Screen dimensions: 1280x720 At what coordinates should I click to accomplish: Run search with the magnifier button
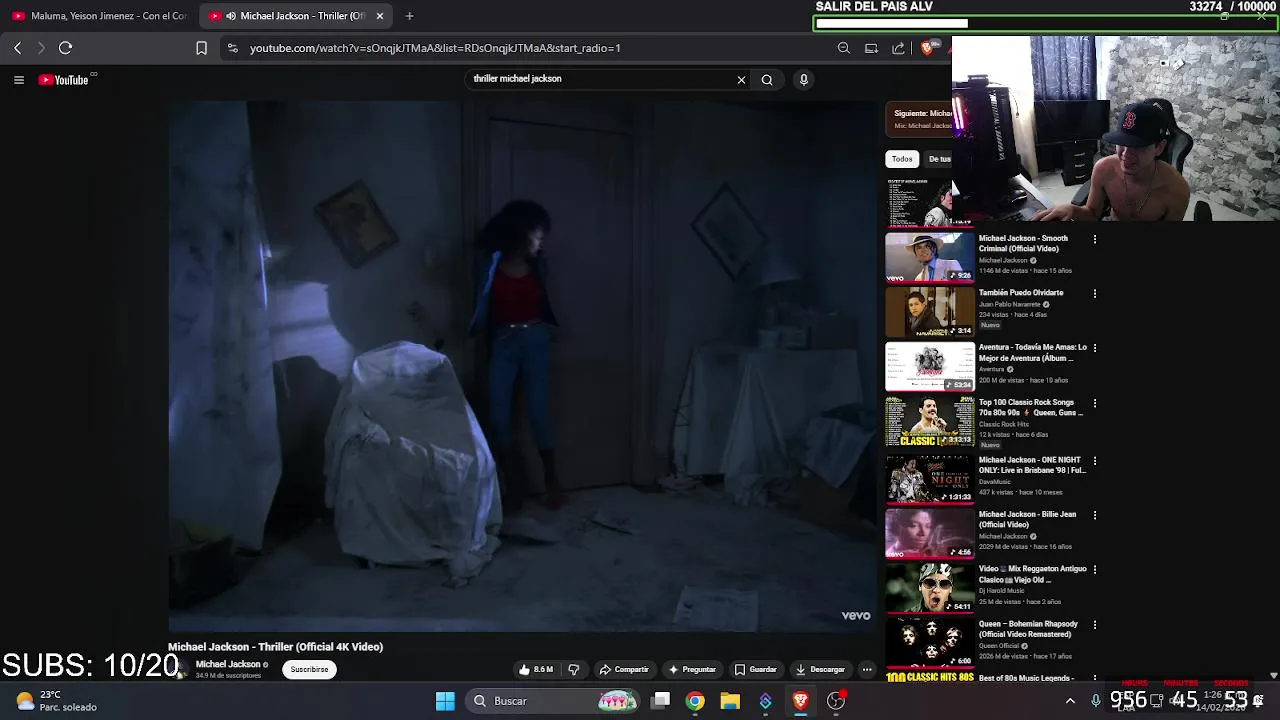point(767,80)
